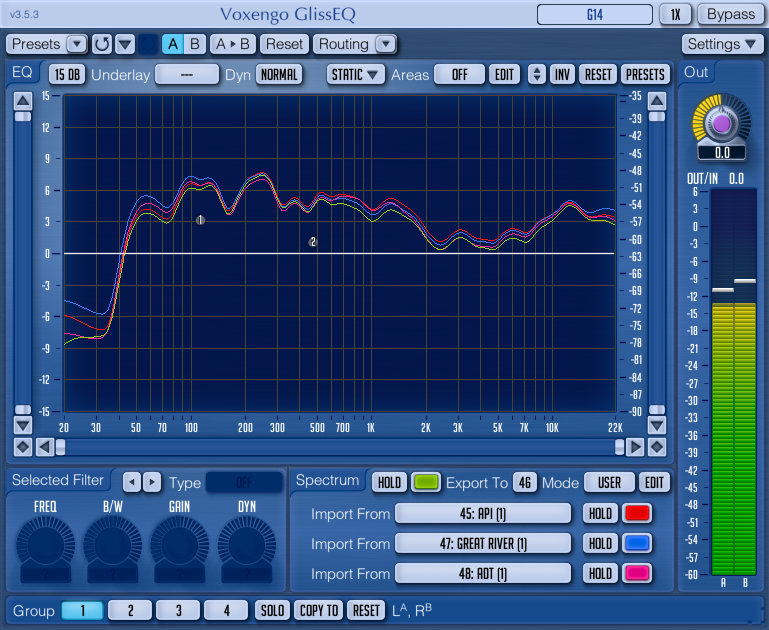Toggle the Bypass button

[729, 14]
